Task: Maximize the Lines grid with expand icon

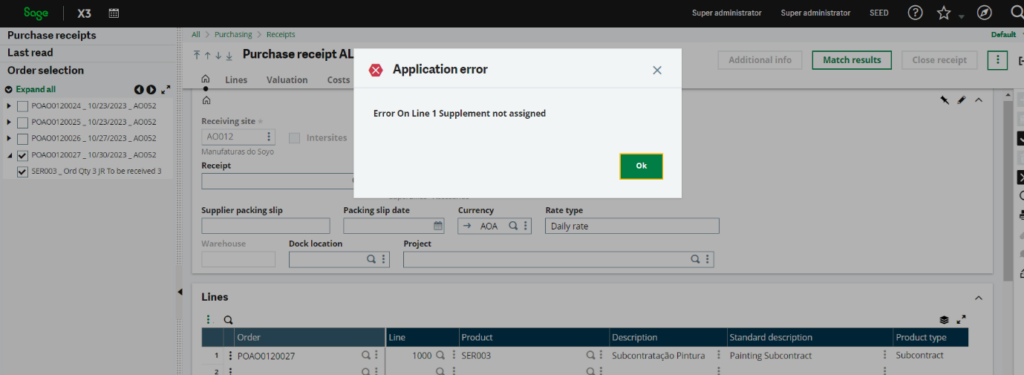Action: (x=961, y=320)
